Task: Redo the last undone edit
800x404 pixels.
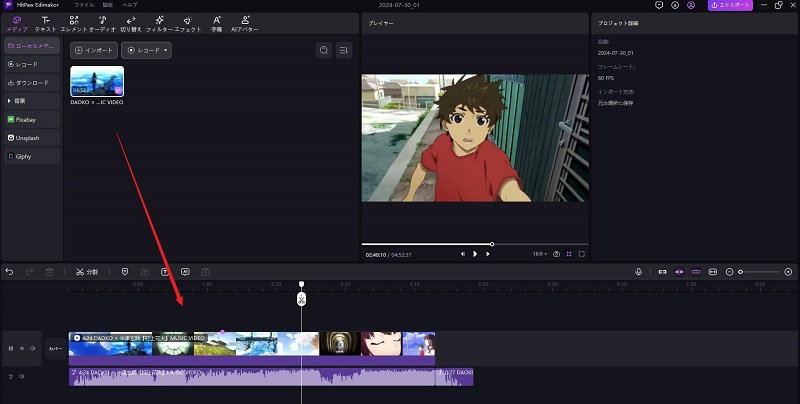Action: (29, 272)
